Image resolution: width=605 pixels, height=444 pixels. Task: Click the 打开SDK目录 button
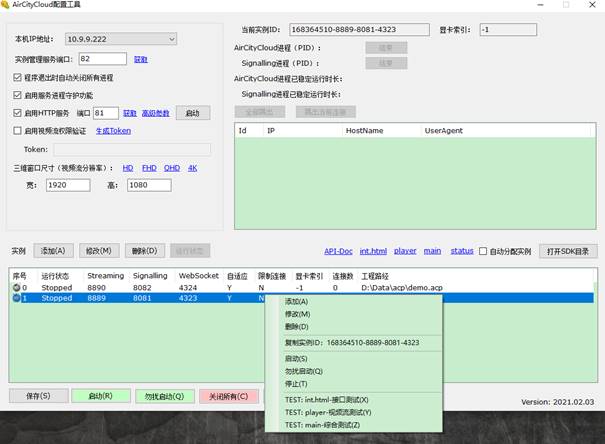(568, 252)
